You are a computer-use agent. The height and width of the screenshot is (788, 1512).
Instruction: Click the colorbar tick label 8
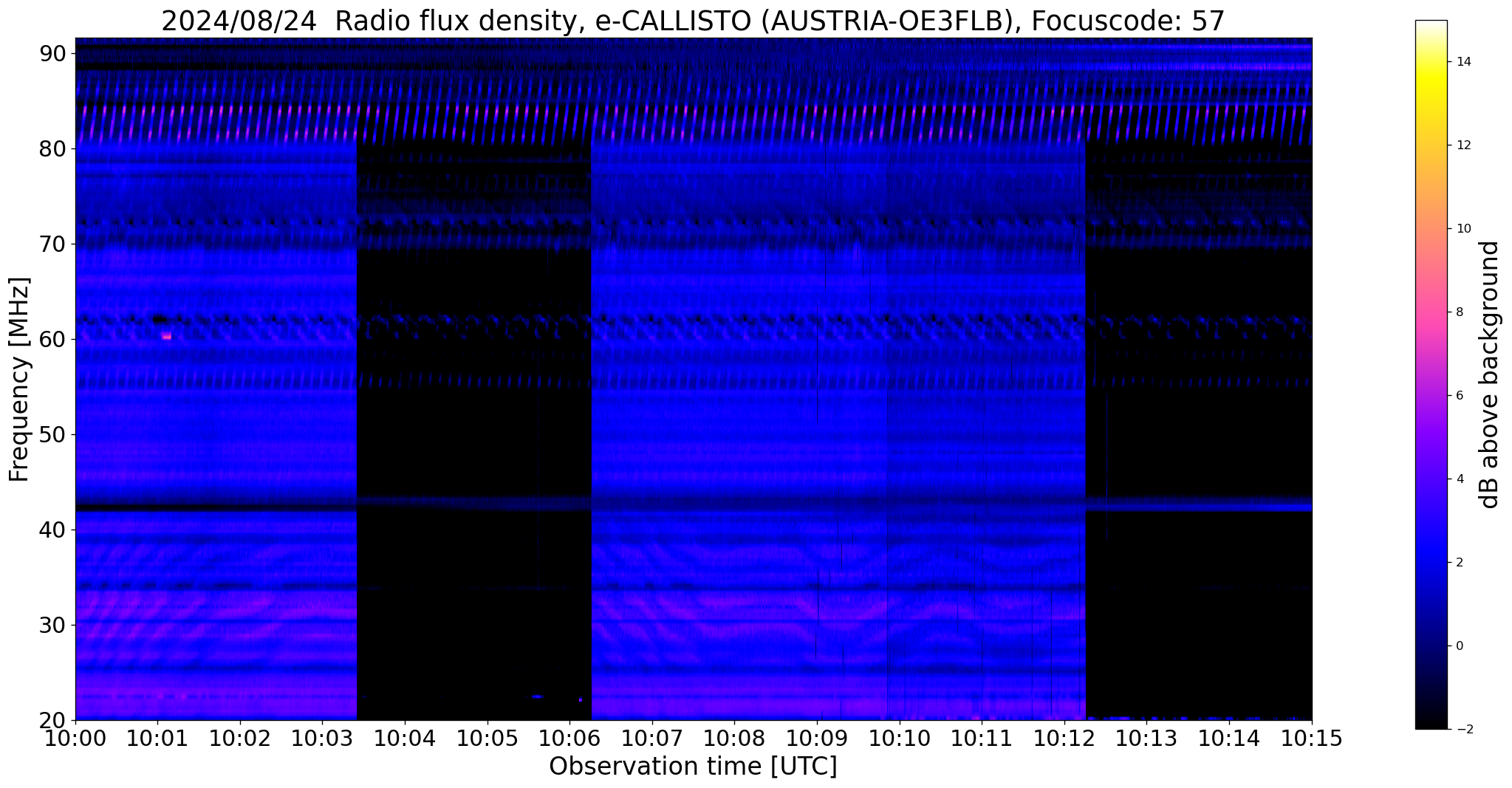click(x=1458, y=312)
